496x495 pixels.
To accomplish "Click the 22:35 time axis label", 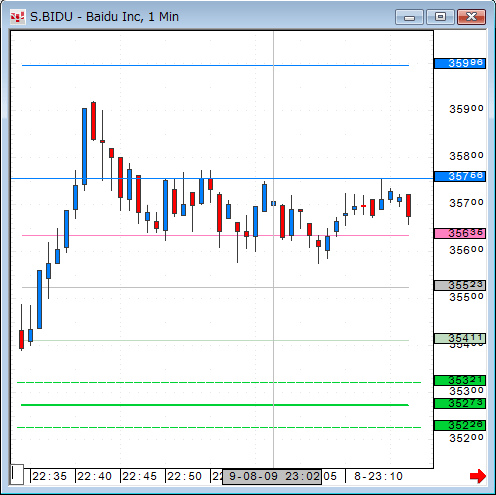I will 49,476.
